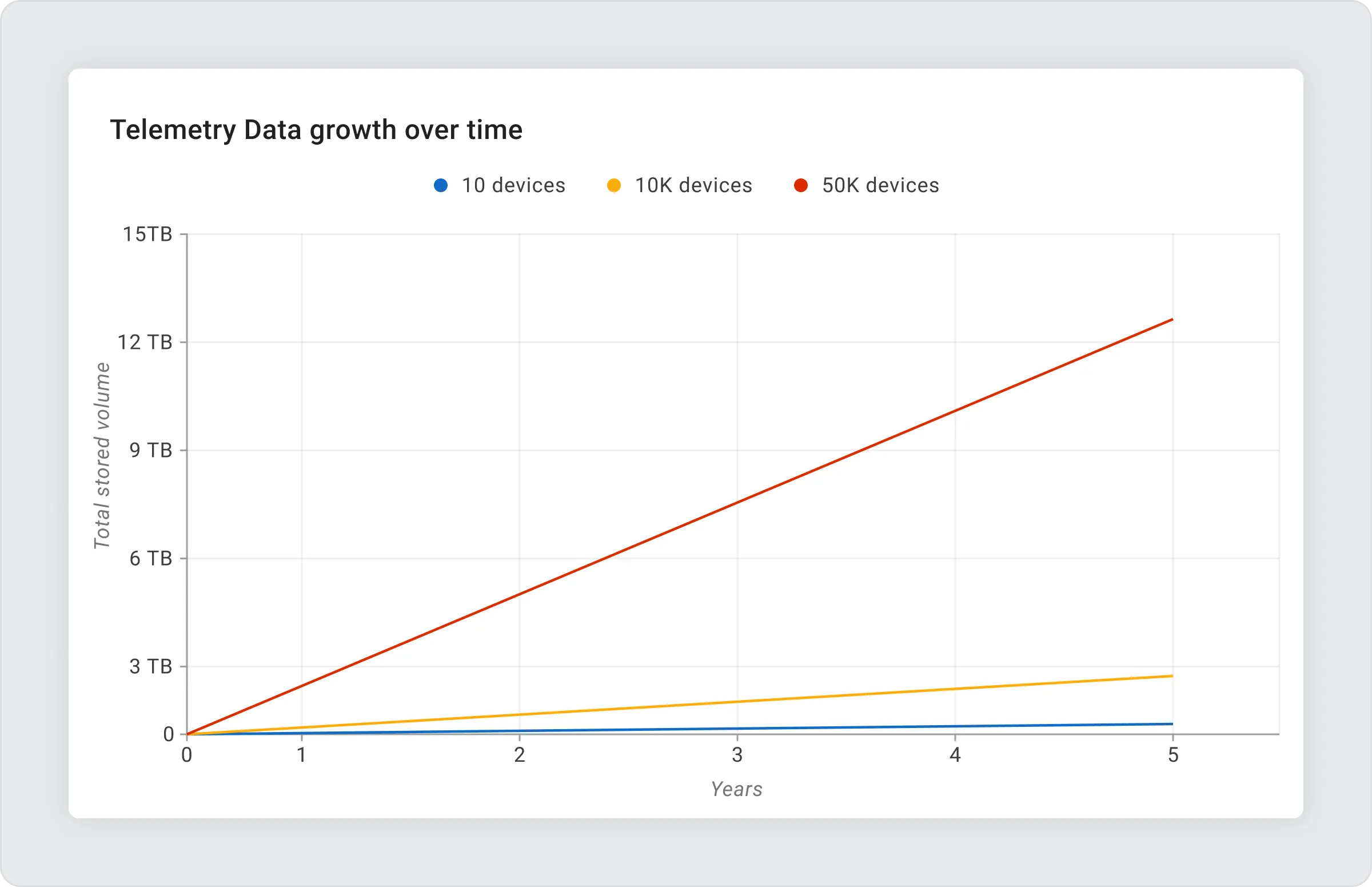The width and height of the screenshot is (1372, 887).
Task: Click x-axis tick label 3
Action: (x=737, y=755)
